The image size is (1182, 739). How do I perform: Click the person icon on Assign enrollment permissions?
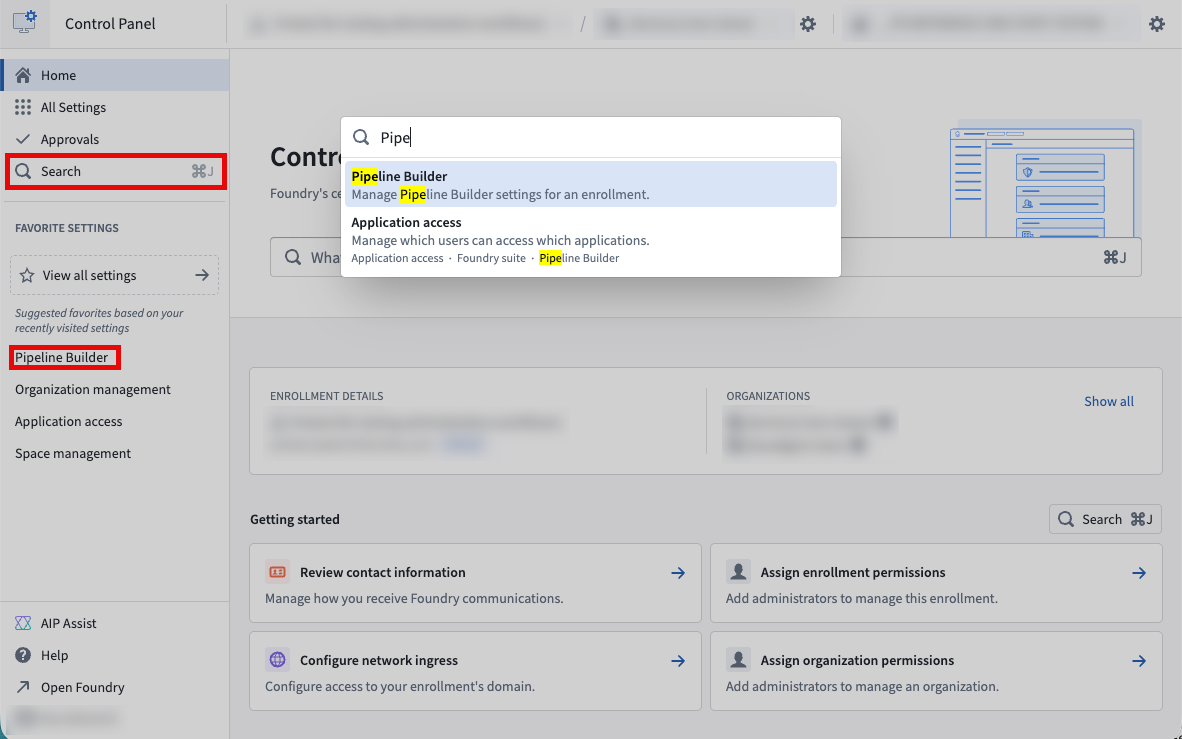[738, 572]
